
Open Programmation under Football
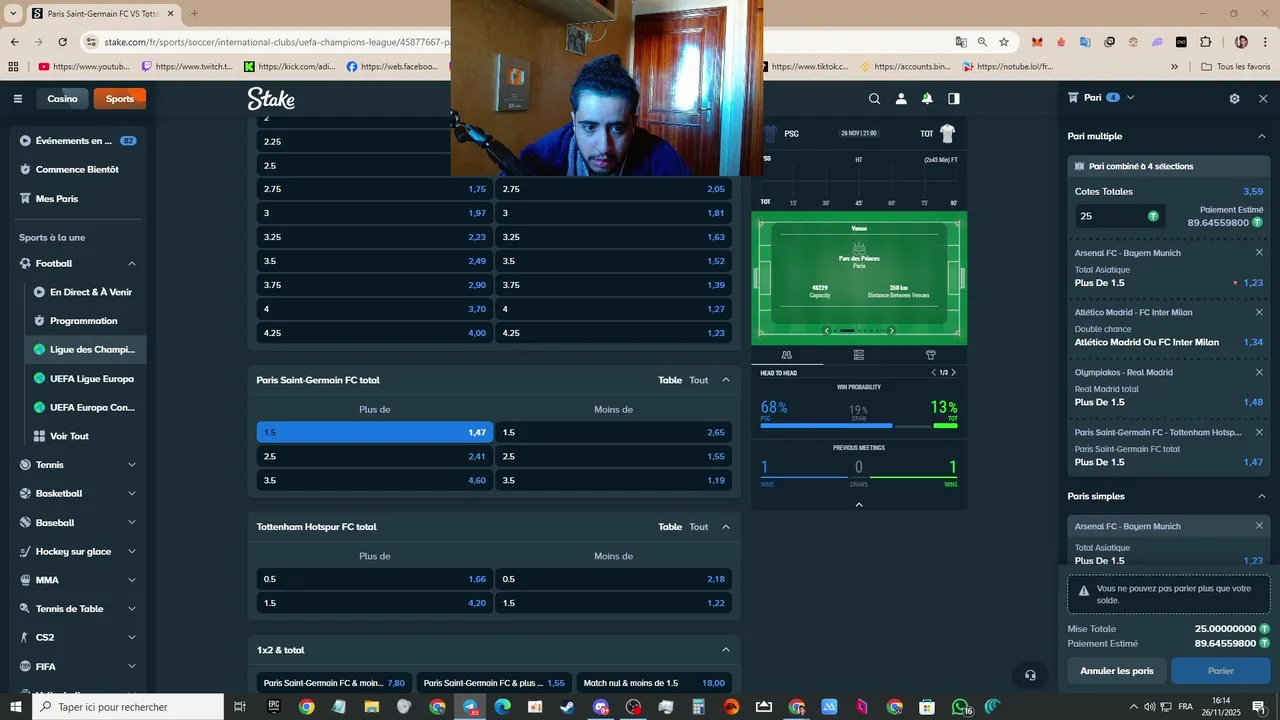[83, 321]
